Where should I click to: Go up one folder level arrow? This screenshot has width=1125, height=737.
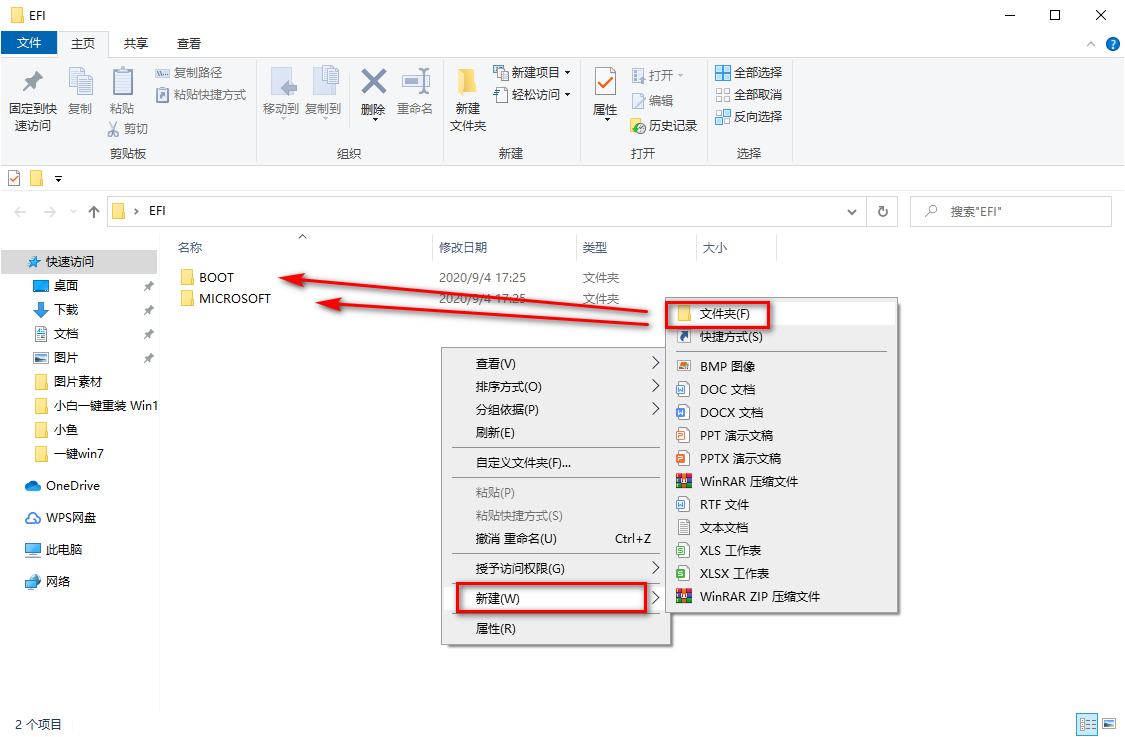tap(93, 212)
